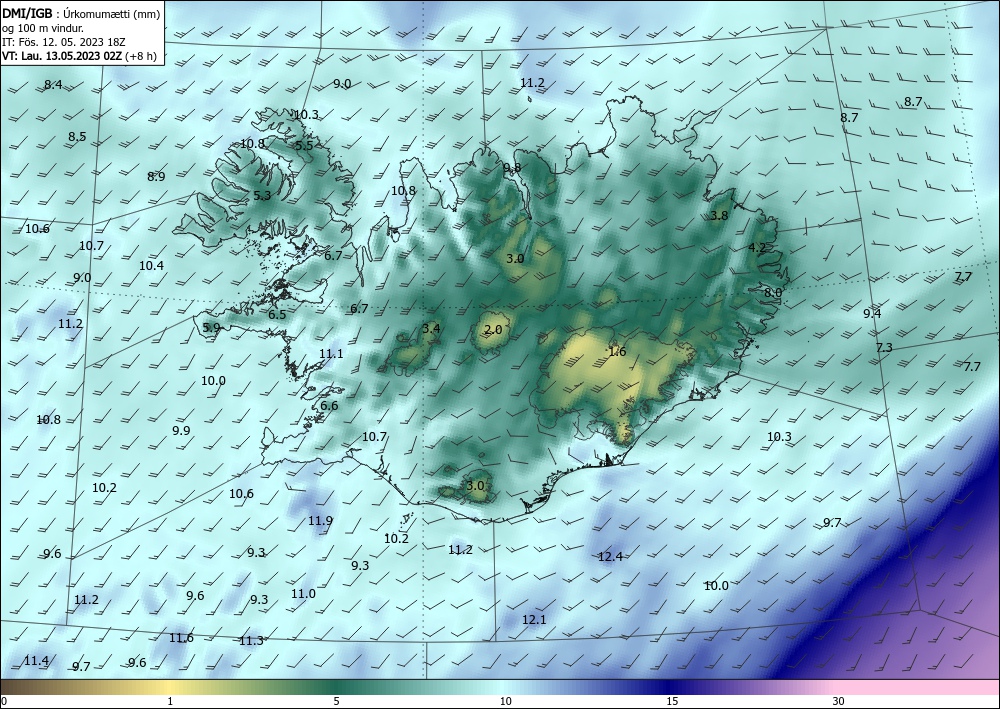Viewport: 1000px width, 709px height.
Task: Select the 7.3 value east of Iceland
Action: [x=884, y=347]
